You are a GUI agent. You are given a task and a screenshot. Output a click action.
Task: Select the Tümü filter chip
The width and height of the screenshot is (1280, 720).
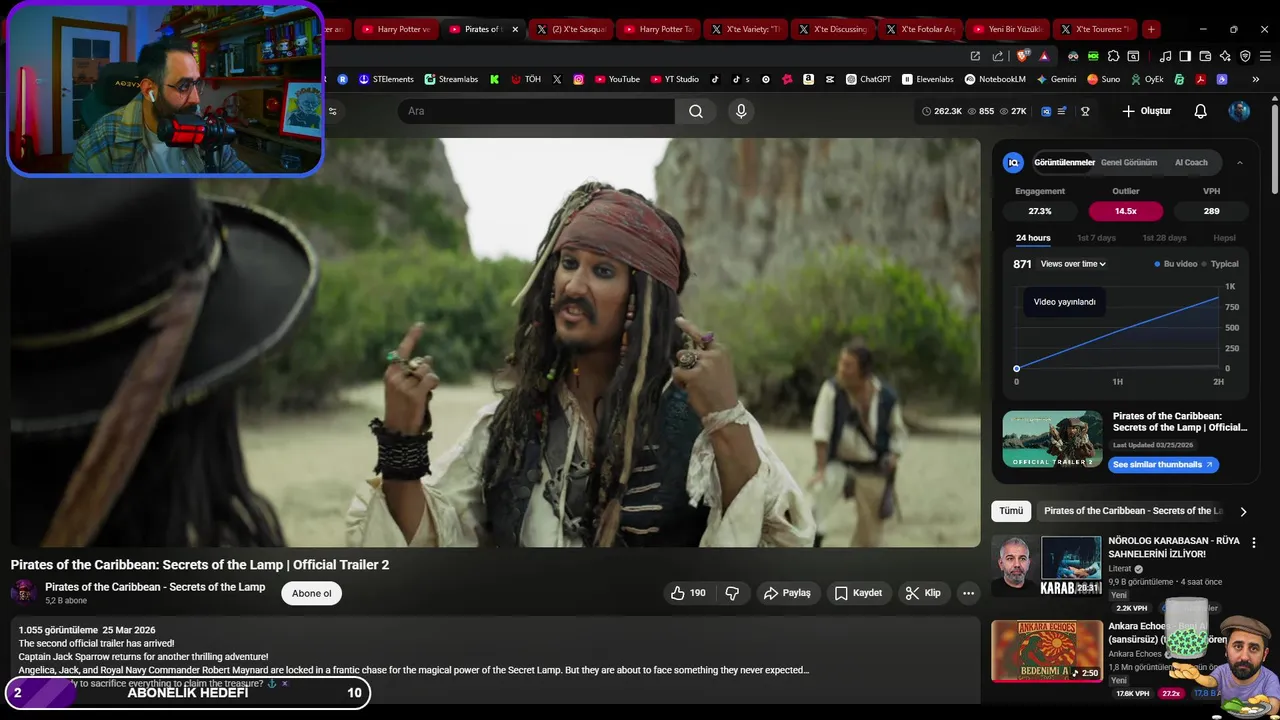coord(1011,511)
